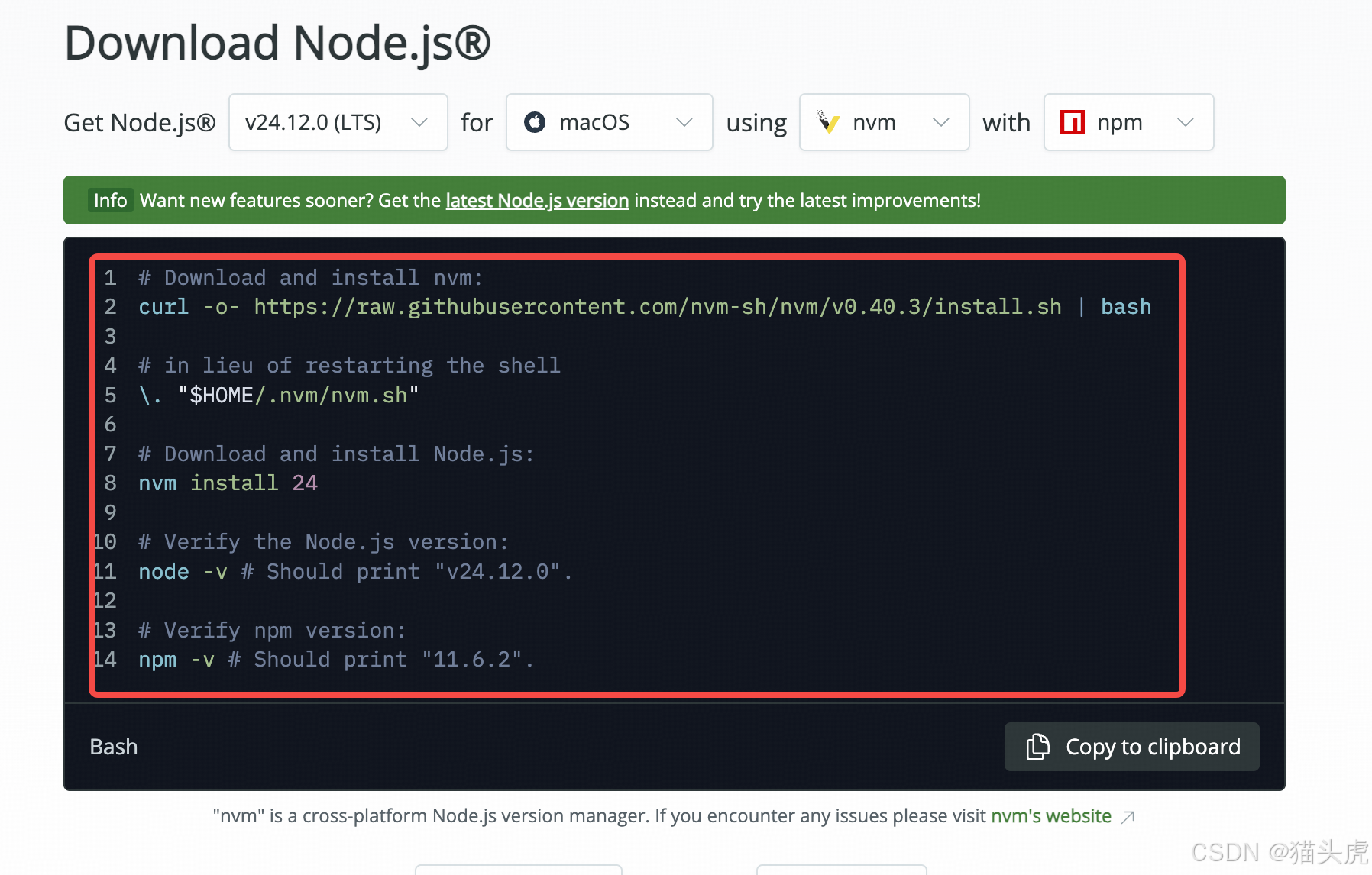The image size is (1372, 875).
Task: Follow the latest Node.js version link
Action: pos(537,200)
